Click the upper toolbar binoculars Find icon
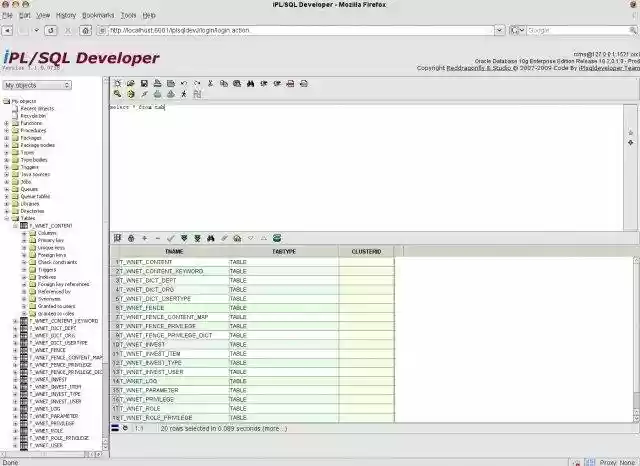This screenshot has height=466, width=640. coord(250,84)
